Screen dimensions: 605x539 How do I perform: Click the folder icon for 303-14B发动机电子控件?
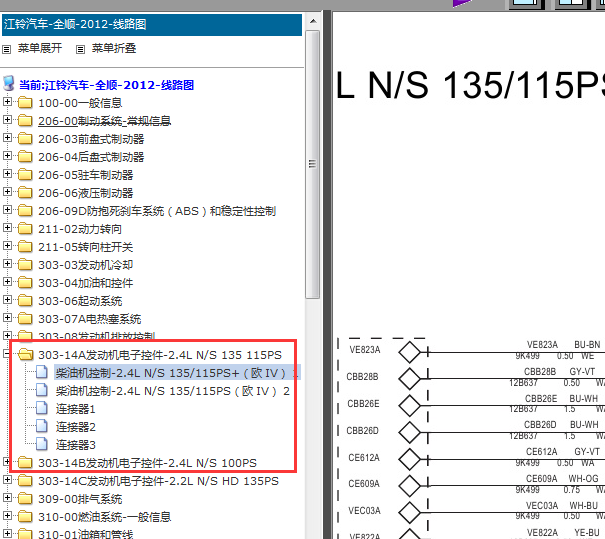(x=25, y=462)
